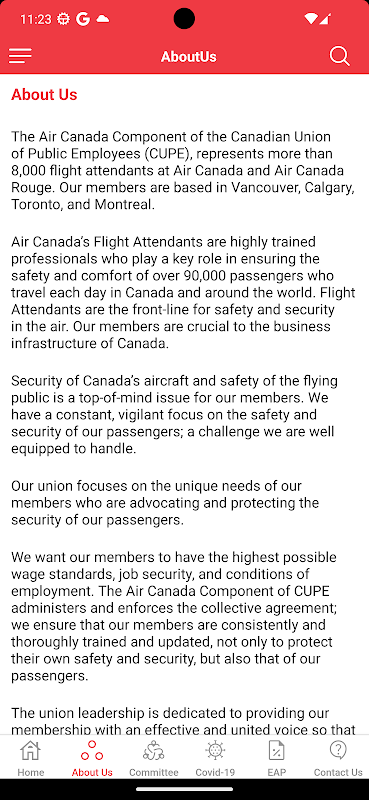The width and height of the screenshot is (369, 800).
Task: Switch to the Committee tab label
Action: (x=154, y=772)
